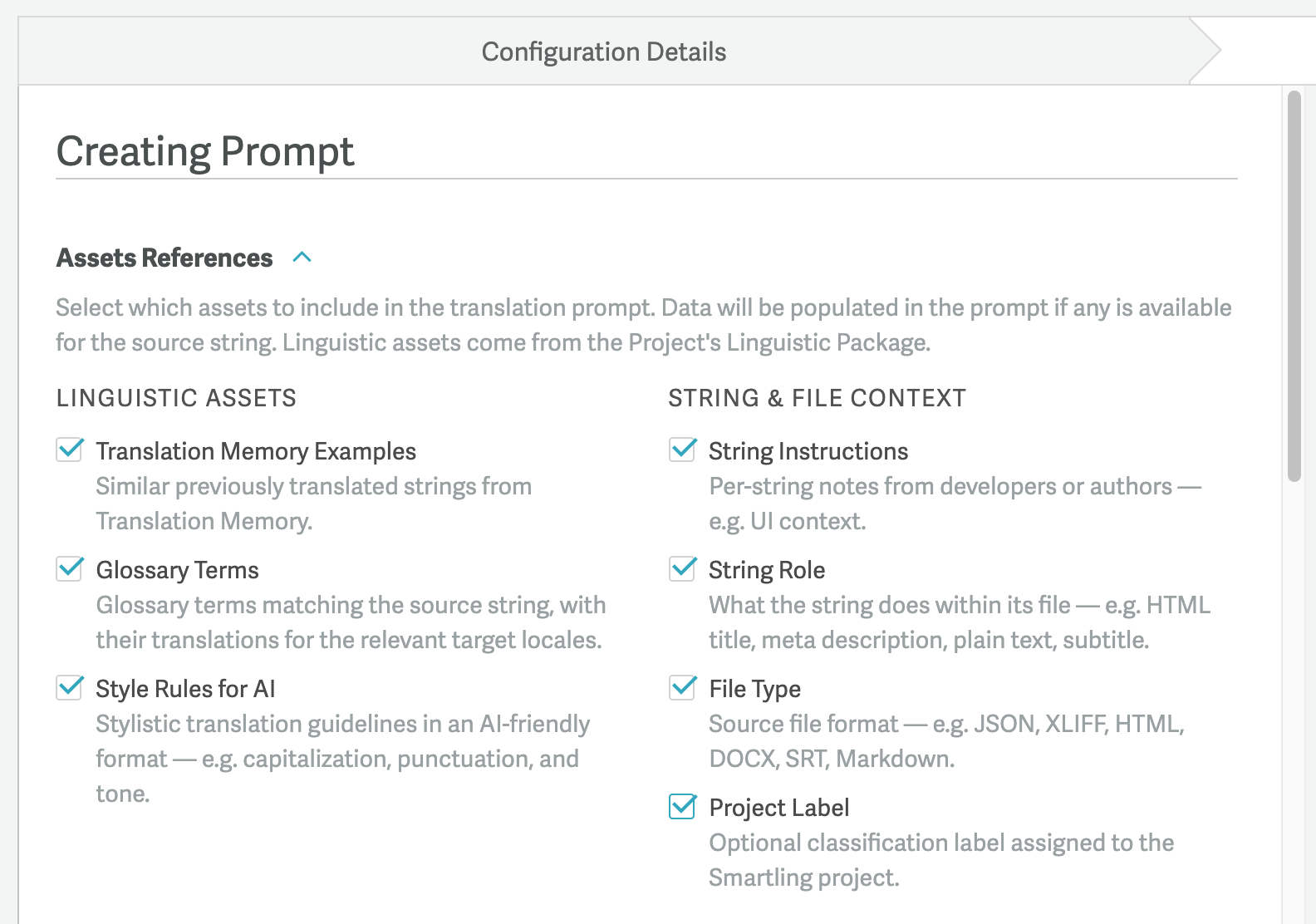The height and width of the screenshot is (924, 1316).
Task: Click the Creating Prompt title
Action: pos(205,152)
